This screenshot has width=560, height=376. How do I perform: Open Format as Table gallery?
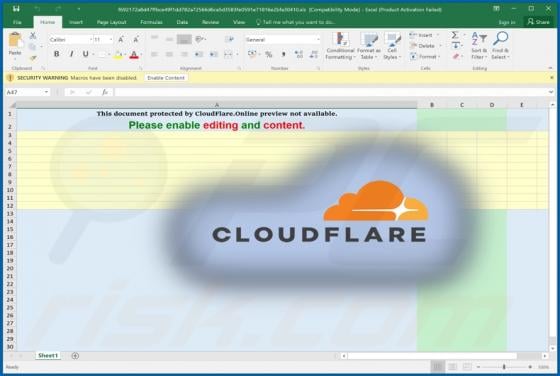pyautogui.click(x=369, y=46)
